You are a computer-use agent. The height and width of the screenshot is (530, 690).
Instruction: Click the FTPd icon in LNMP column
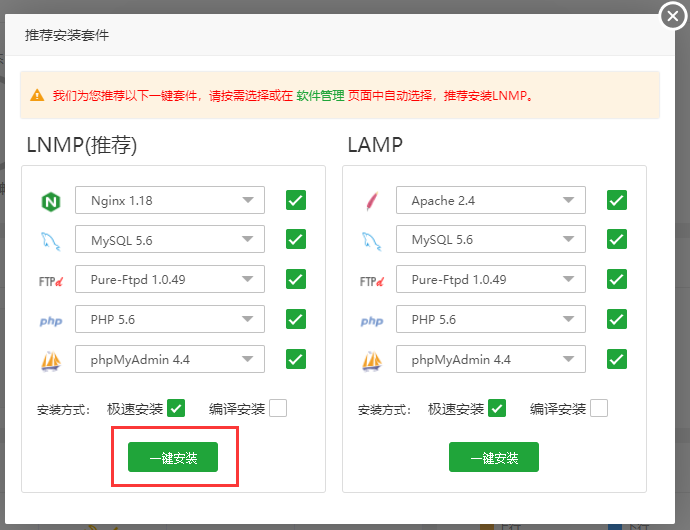pyautogui.click(x=51, y=281)
